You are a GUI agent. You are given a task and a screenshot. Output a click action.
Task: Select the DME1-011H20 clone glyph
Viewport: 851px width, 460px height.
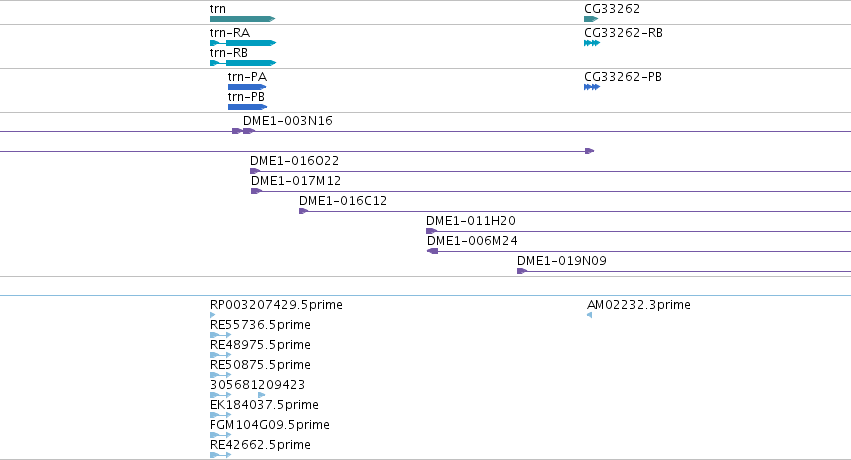[431, 231]
